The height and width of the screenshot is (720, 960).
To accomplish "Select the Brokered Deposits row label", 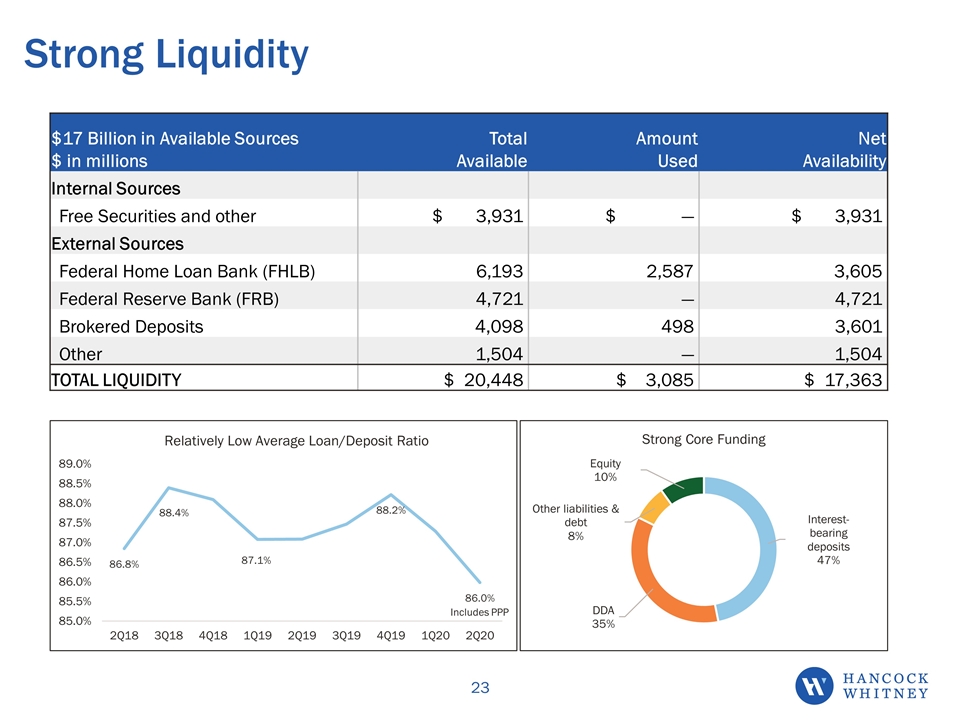I will point(131,326).
